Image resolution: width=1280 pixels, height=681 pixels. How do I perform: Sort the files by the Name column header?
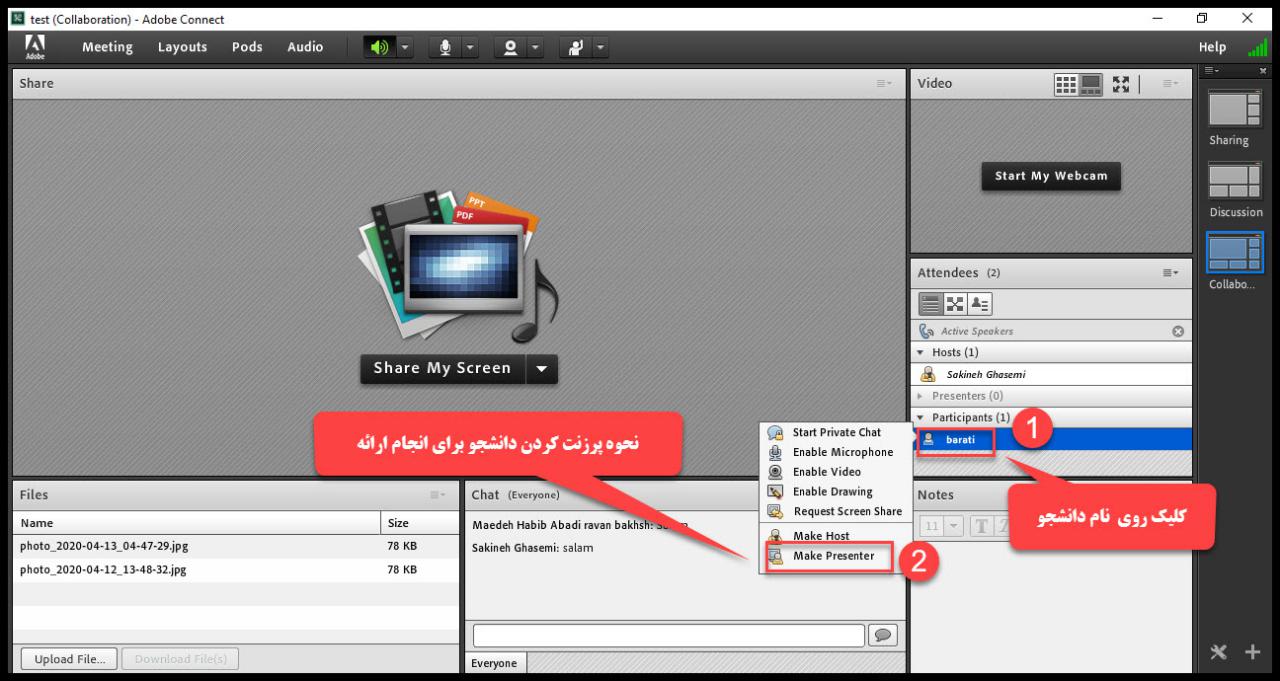tap(196, 523)
